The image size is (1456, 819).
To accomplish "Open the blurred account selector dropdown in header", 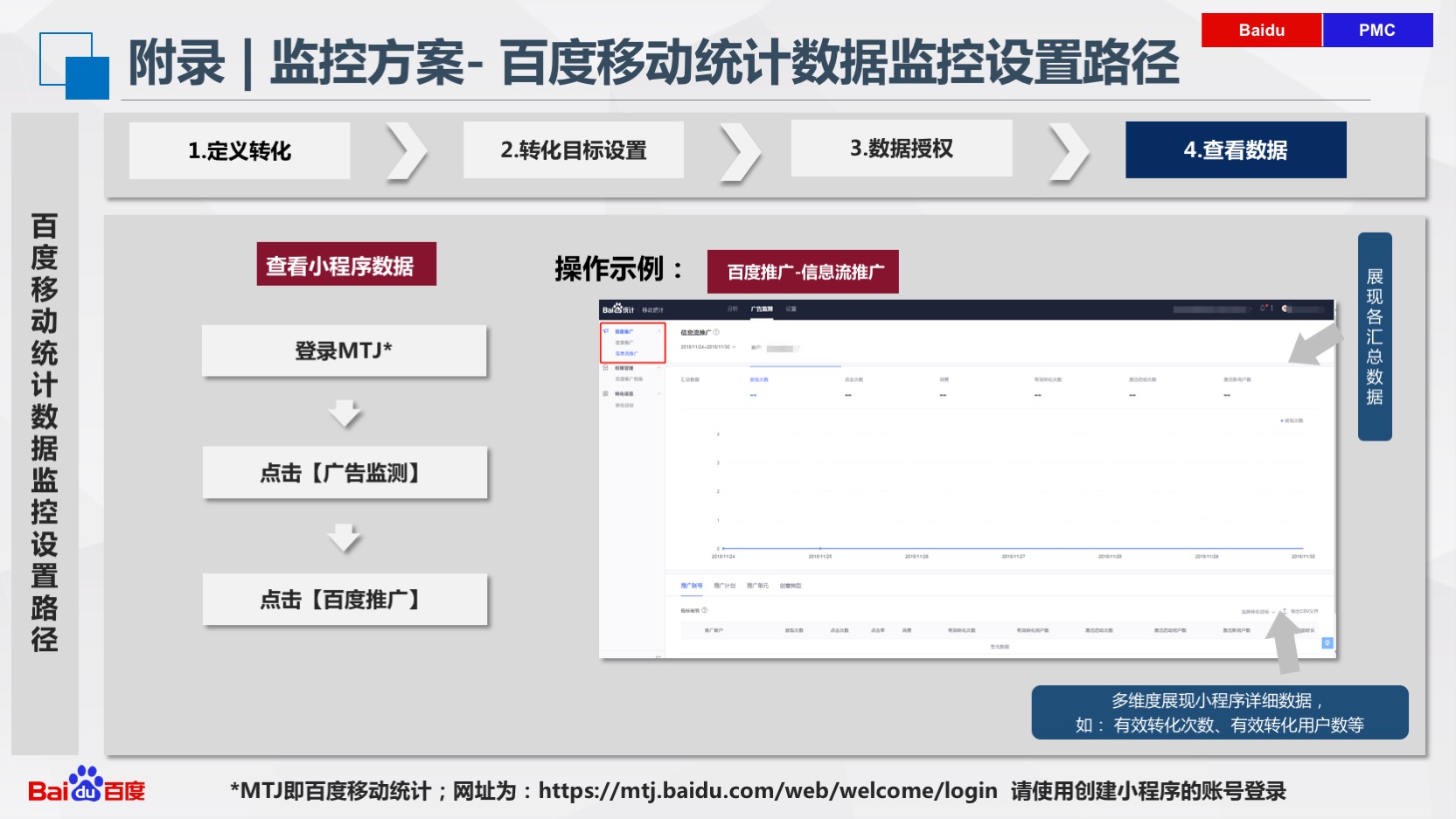I will tap(1212, 309).
